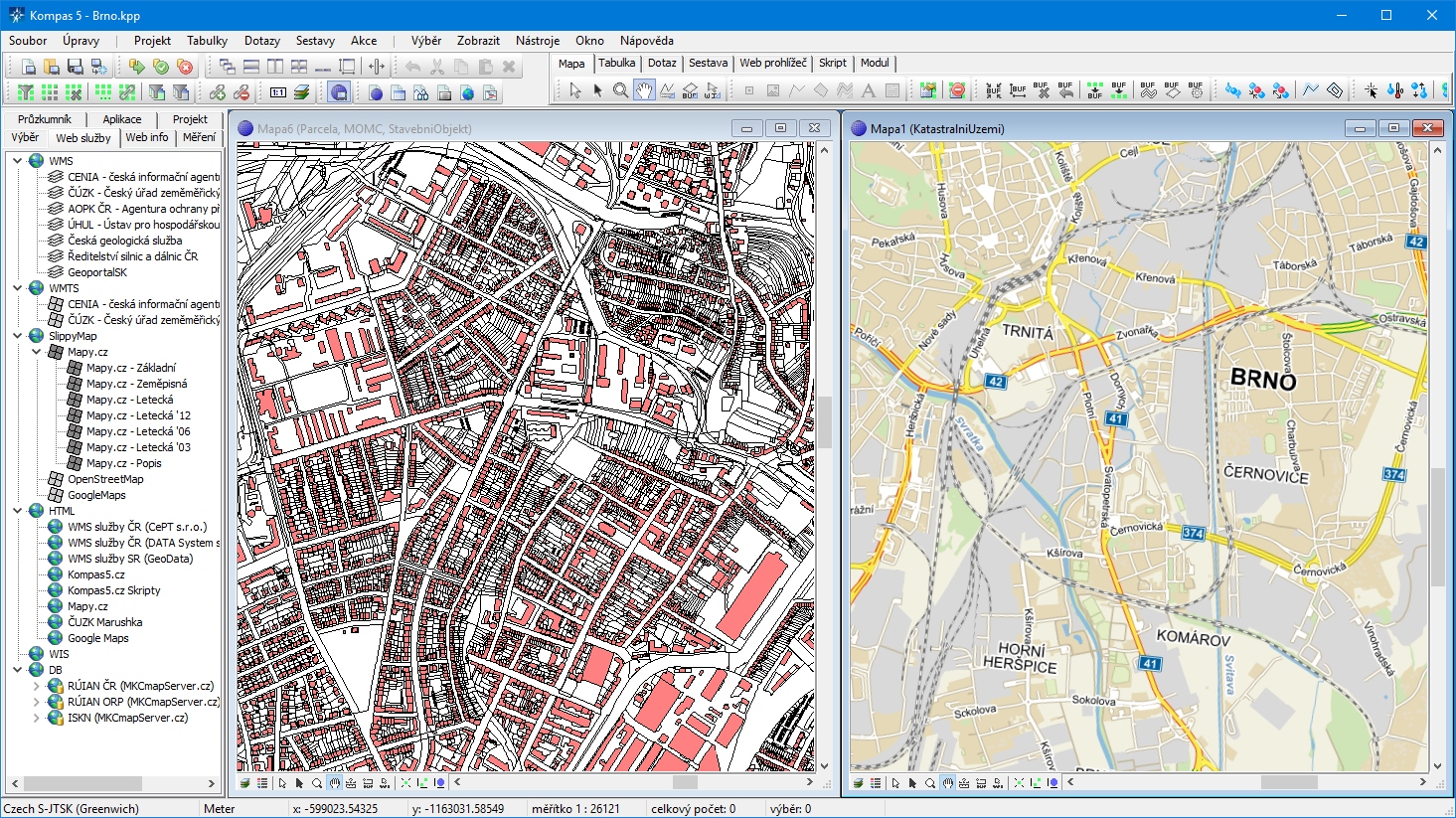Open the Nástroje menu
Screen dimensions: 1456x818
coord(538,41)
